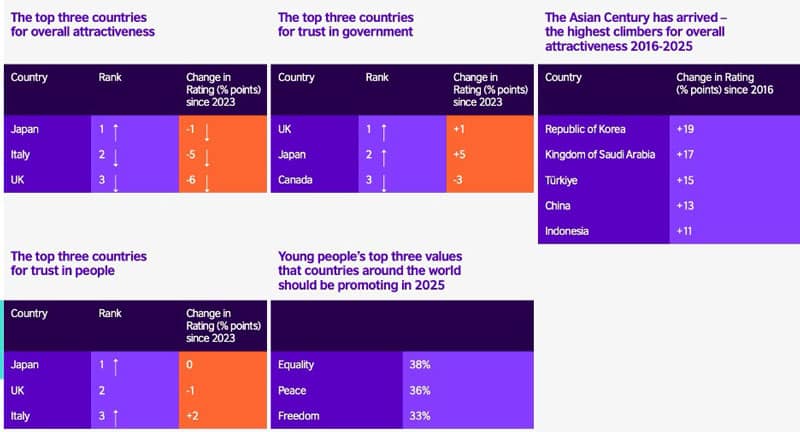Select the Indonesia +11 rating cell
Image resolution: width=800 pixels, height=432 pixels.
[688, 231]
